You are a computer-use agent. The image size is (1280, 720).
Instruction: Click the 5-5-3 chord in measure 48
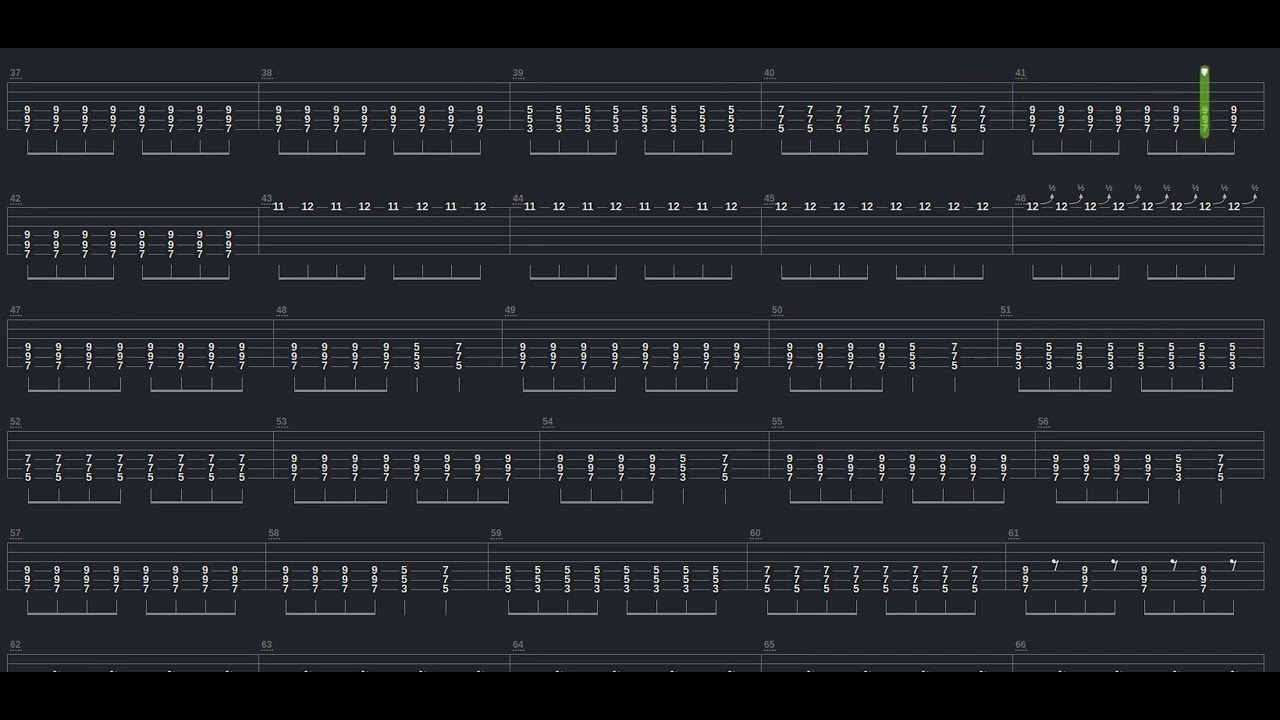click(417, 356)
